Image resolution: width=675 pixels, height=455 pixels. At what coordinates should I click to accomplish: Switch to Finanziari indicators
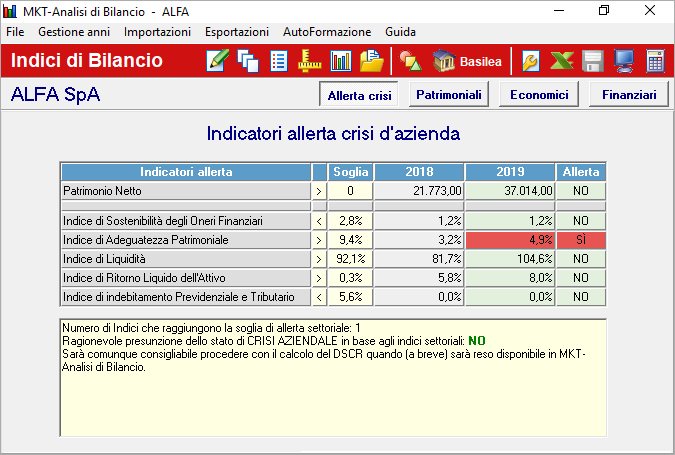coord(629,94)
